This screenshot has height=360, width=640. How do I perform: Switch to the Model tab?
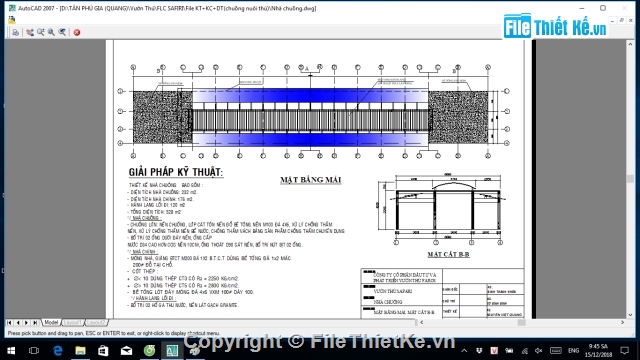click(51, 322)
